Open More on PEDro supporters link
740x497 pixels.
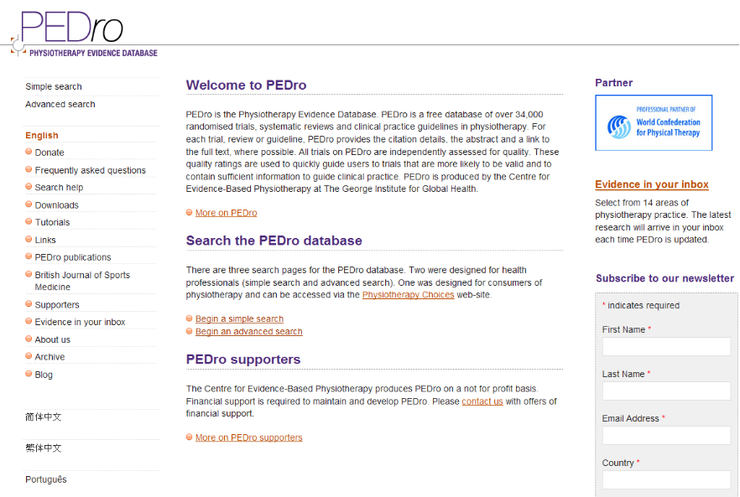[x=248, y=437]
